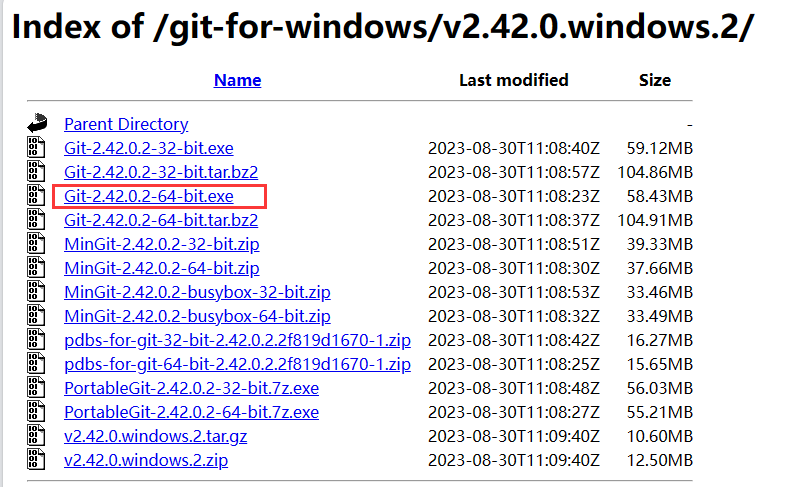Click the page heading Index of /git-for-windows/v2.42.0.windows.2/
The image size is (809, 487).
coord(383,27)
